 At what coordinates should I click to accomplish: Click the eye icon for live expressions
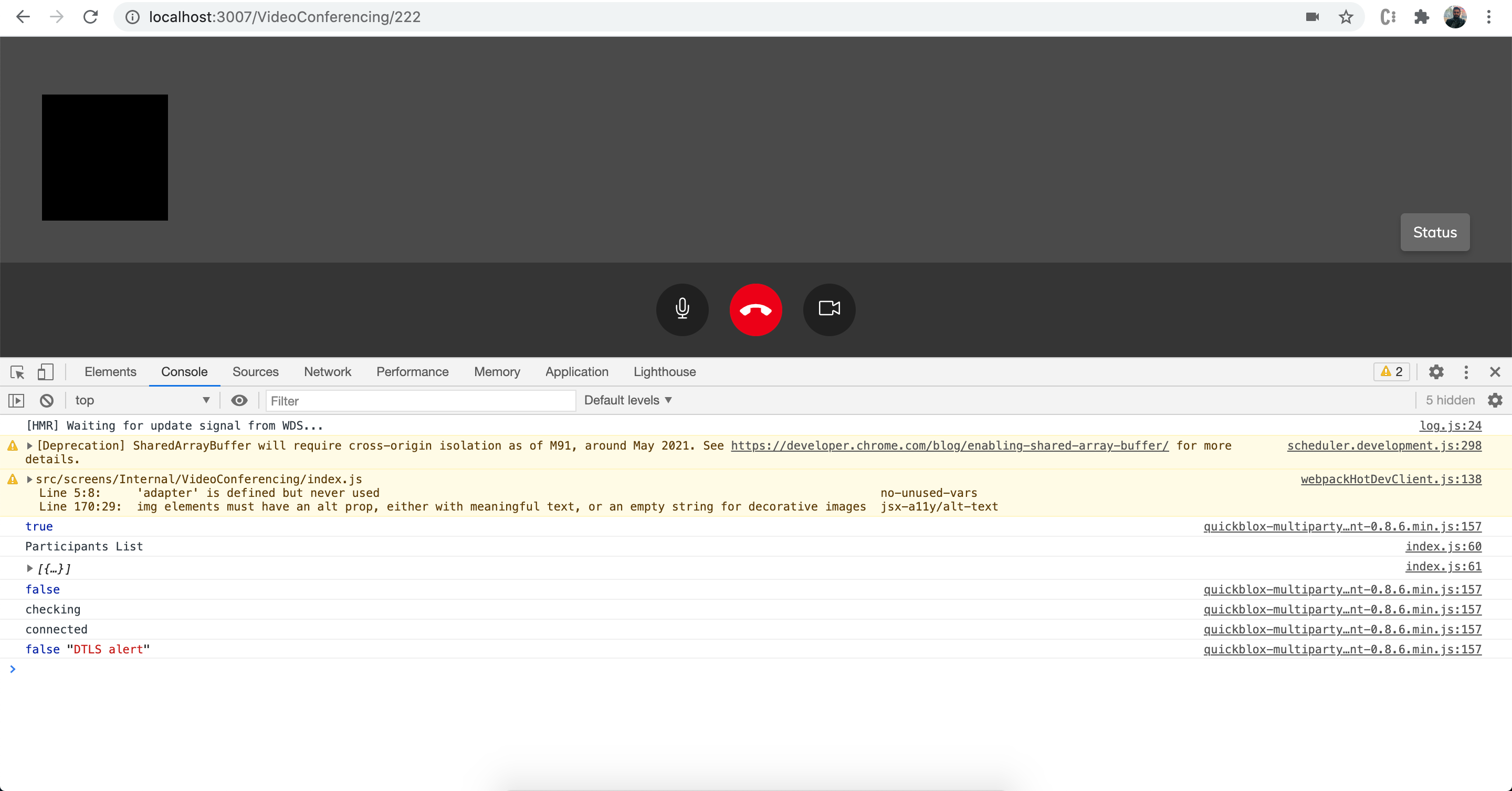tap(239, 401)
